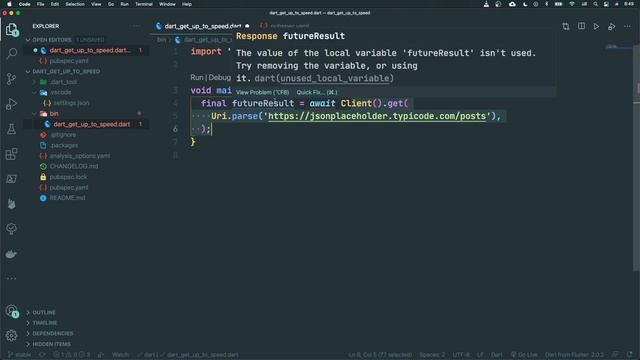The image size is (640, 360).
Task: Click UTF-8 encoding in status bar
Action: 461,355
